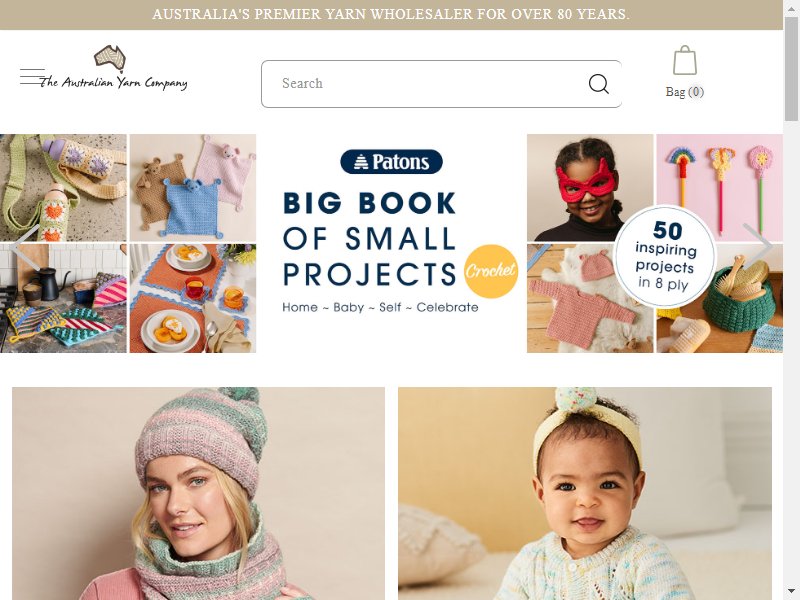Image resolution: width=800 pixels, height=600 pixels.
Task: Click the magnifying glass search icon
Action: click(x=598, y=84)
